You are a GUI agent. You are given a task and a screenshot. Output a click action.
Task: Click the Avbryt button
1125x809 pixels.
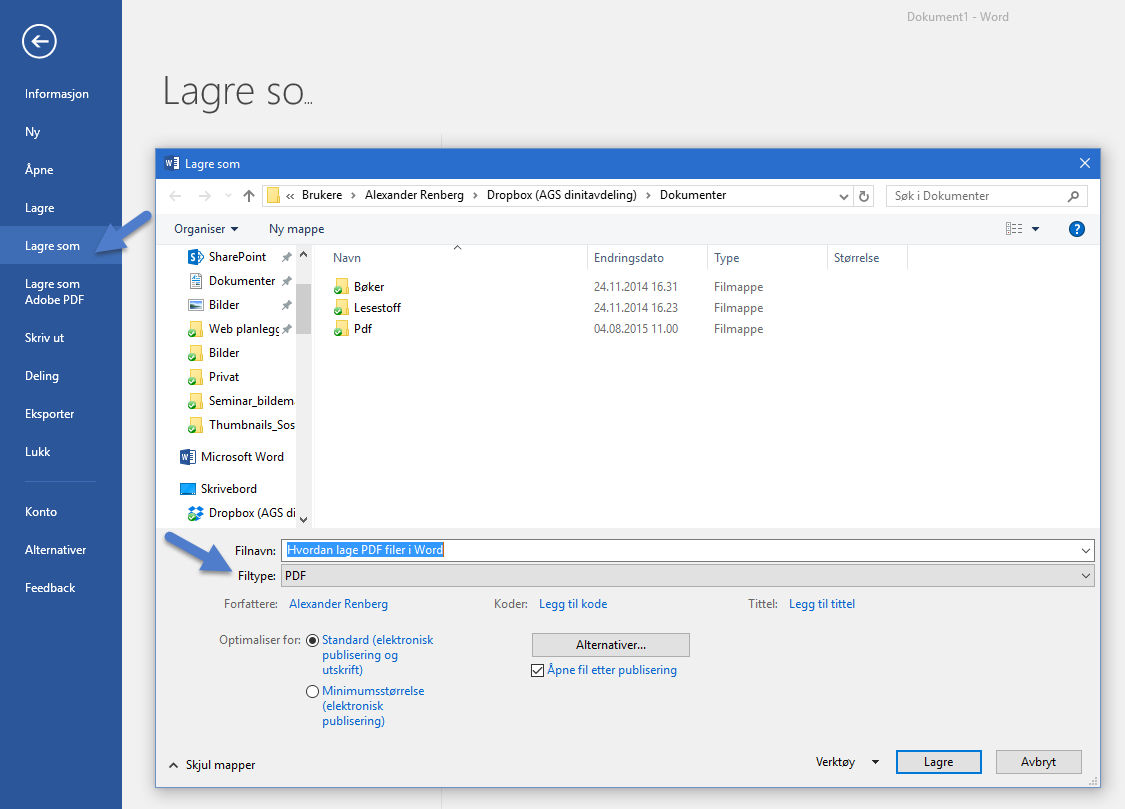pyautogui.click(x=1038, y=762)
